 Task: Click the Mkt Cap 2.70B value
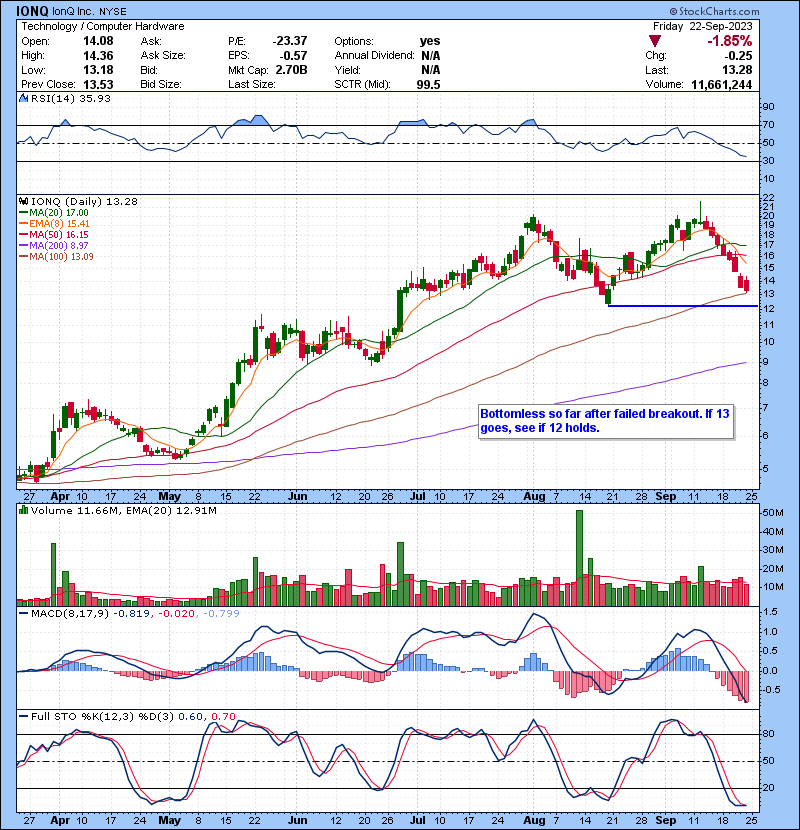[291, 70]
